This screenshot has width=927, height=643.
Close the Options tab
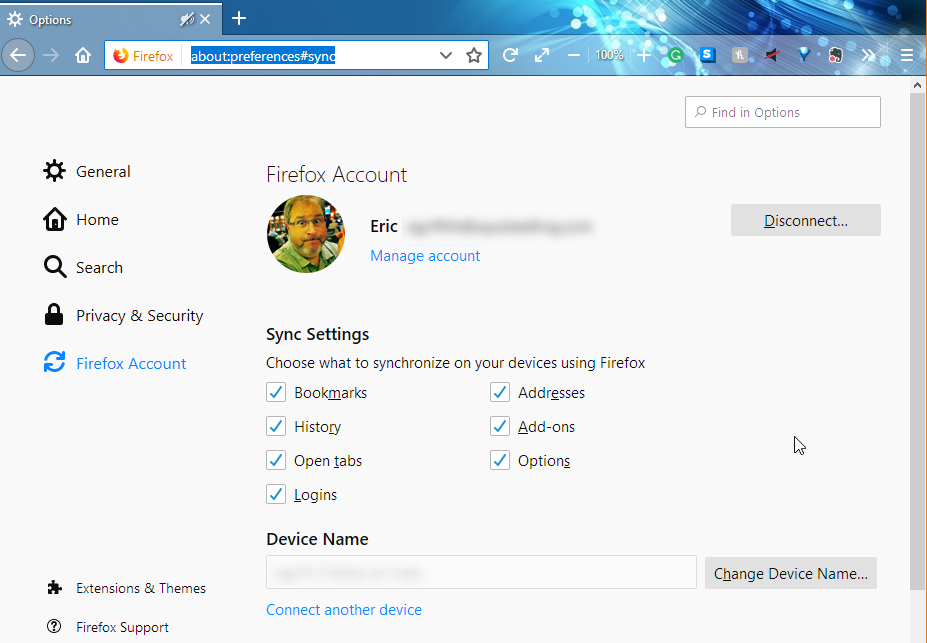205,20
